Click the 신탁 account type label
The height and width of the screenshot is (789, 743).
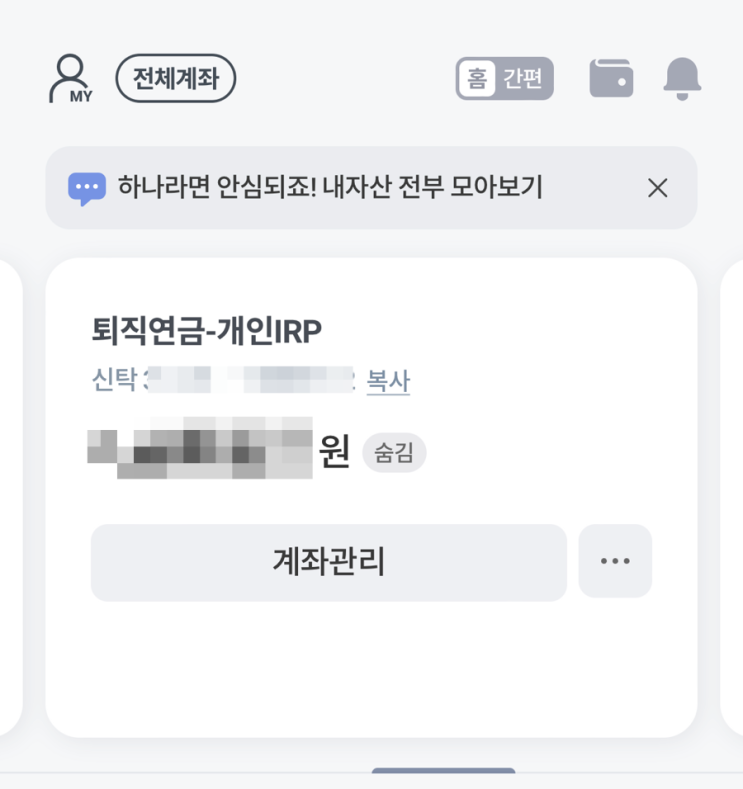113,381
